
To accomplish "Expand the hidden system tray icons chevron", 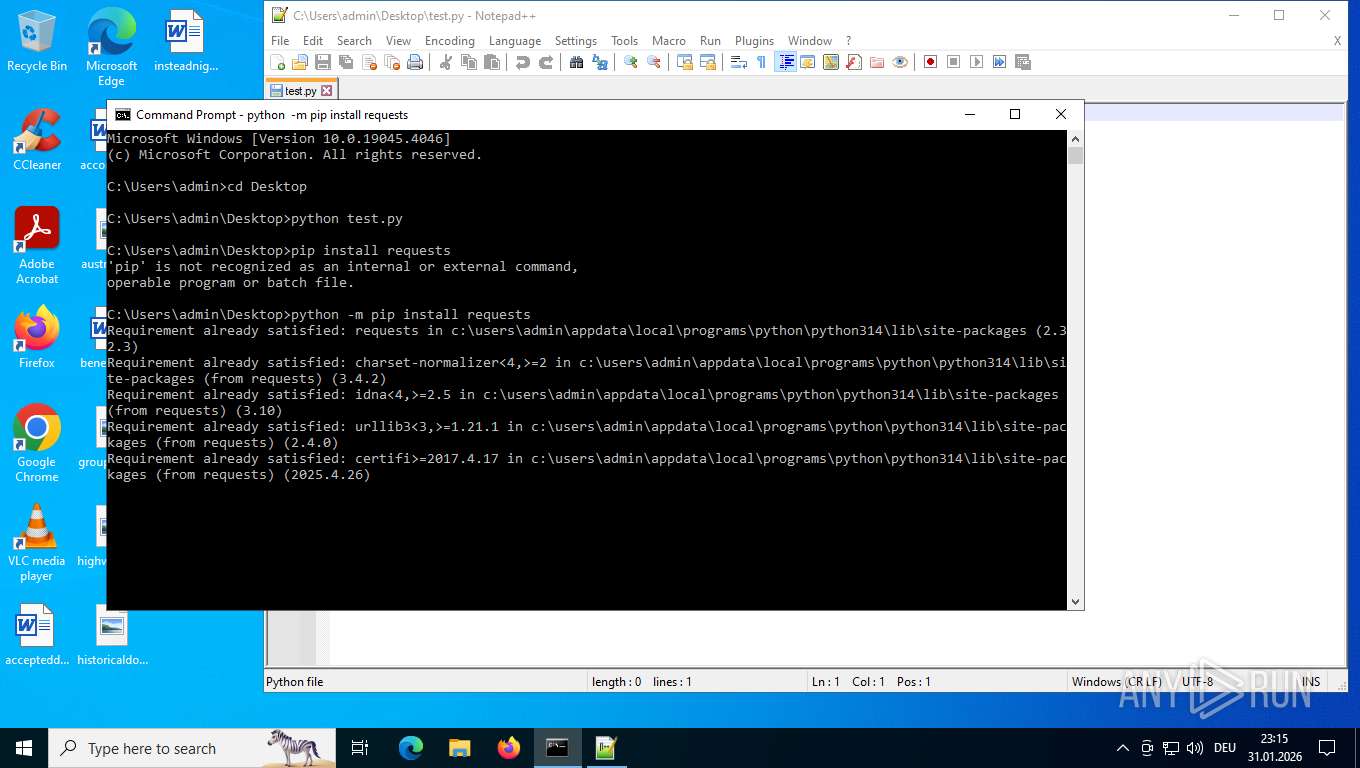I will [x=1122, y=748].
